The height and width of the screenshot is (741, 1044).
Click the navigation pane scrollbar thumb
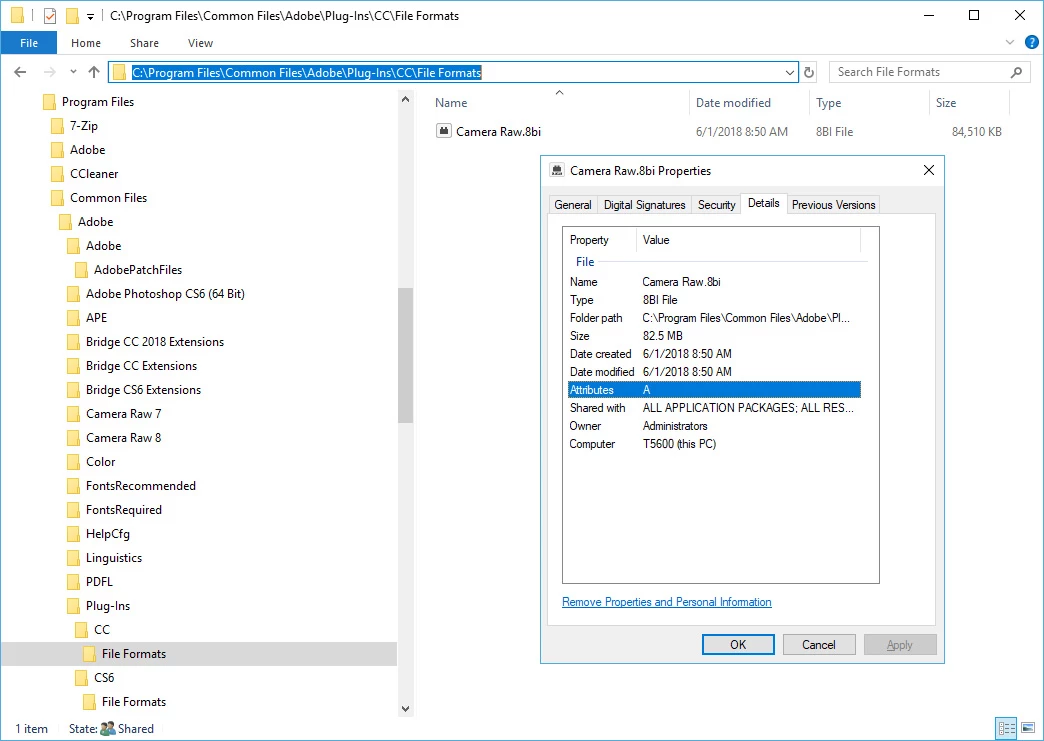pyautogui.click(x=405, y=356)
